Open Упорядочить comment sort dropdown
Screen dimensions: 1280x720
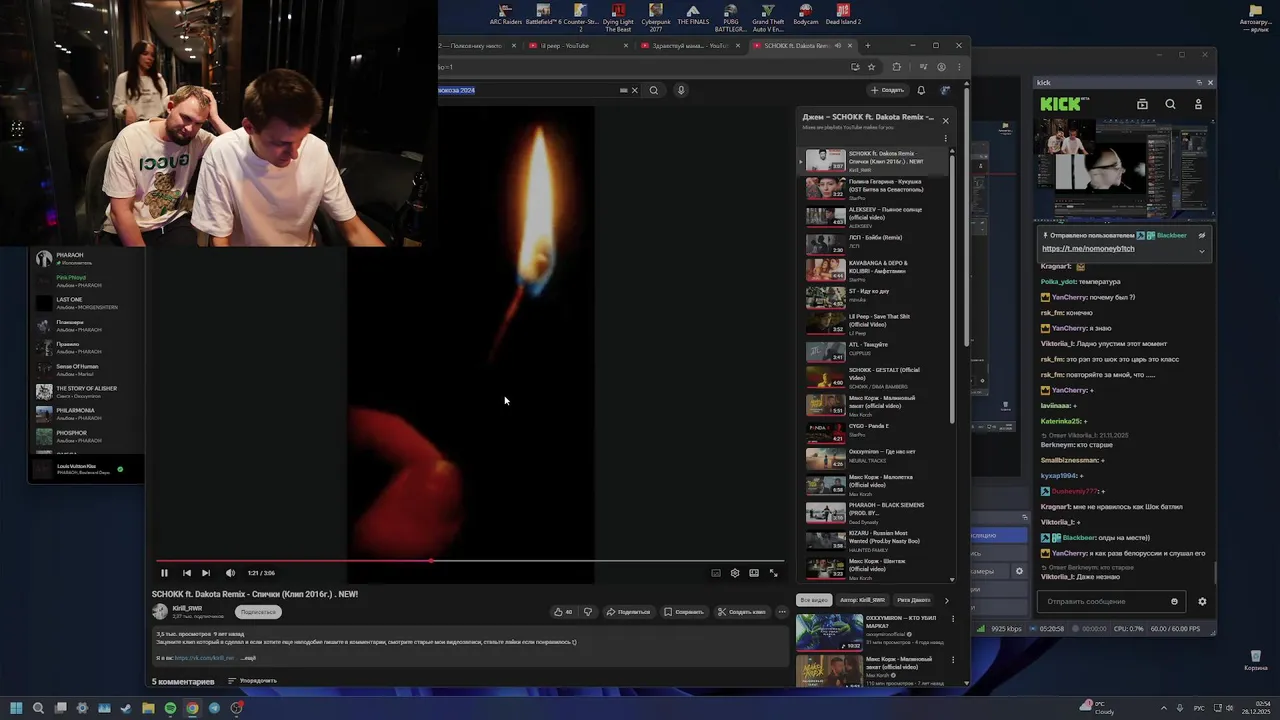[x=252, y=681]
